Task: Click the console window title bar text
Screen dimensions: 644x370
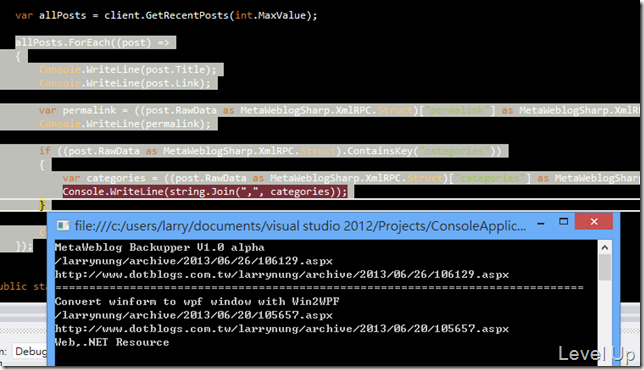Action: click(300, 226)
